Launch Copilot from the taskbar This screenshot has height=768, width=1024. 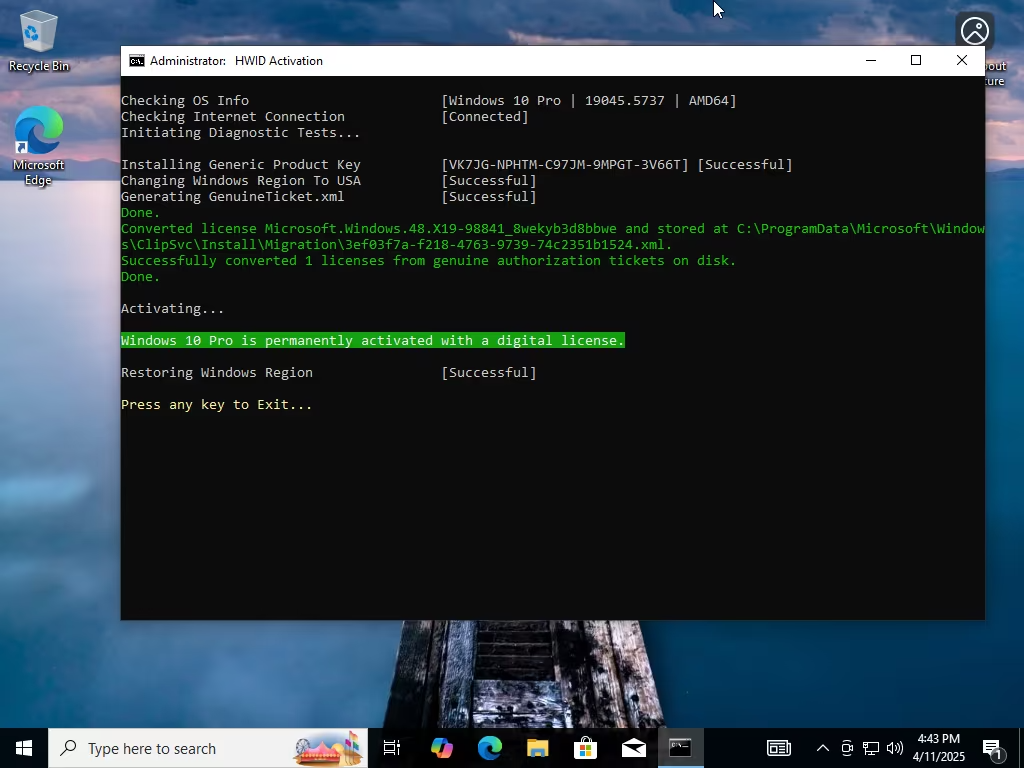click(441, 748)
